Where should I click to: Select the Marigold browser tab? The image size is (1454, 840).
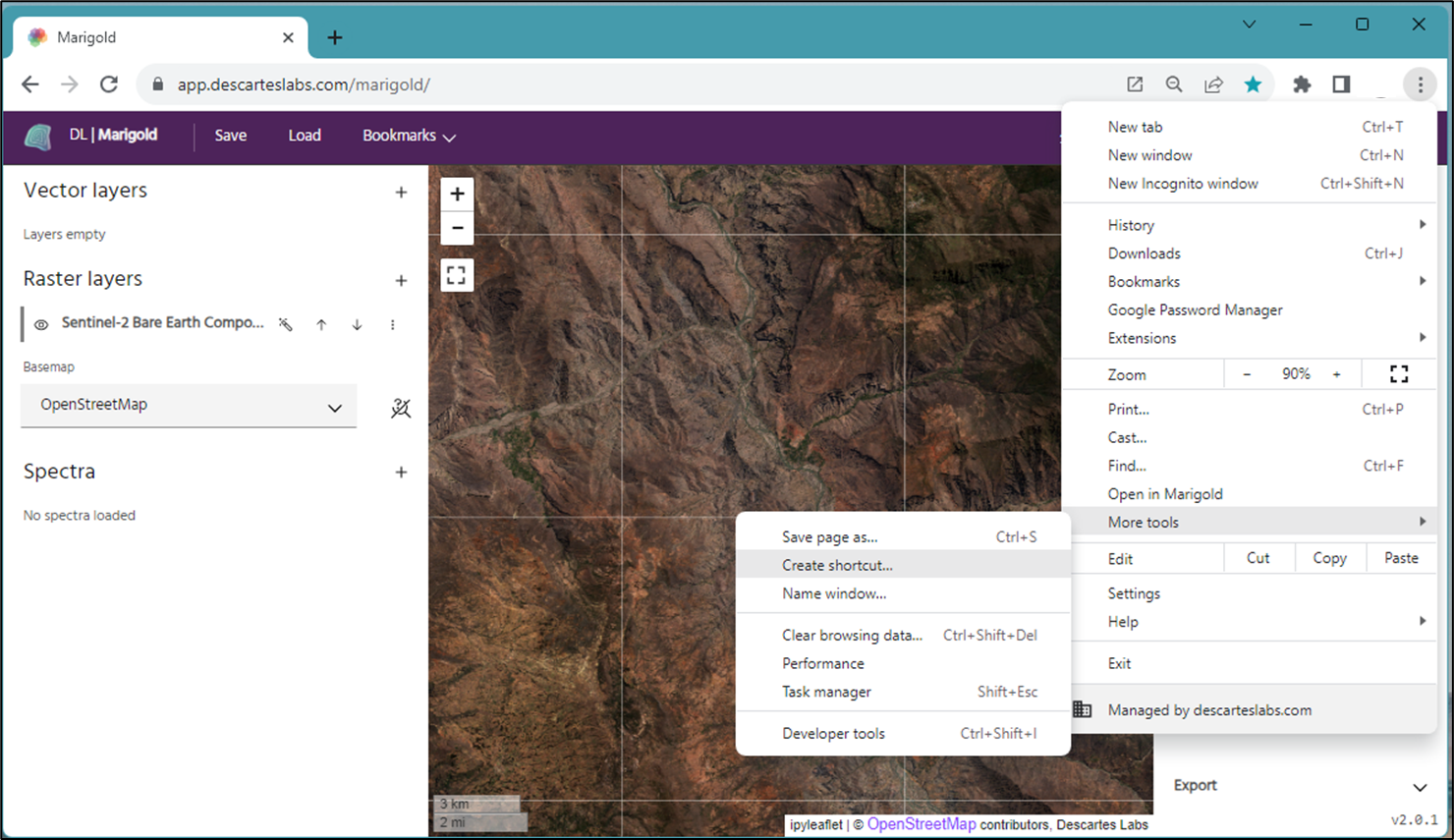click(161, 37)
